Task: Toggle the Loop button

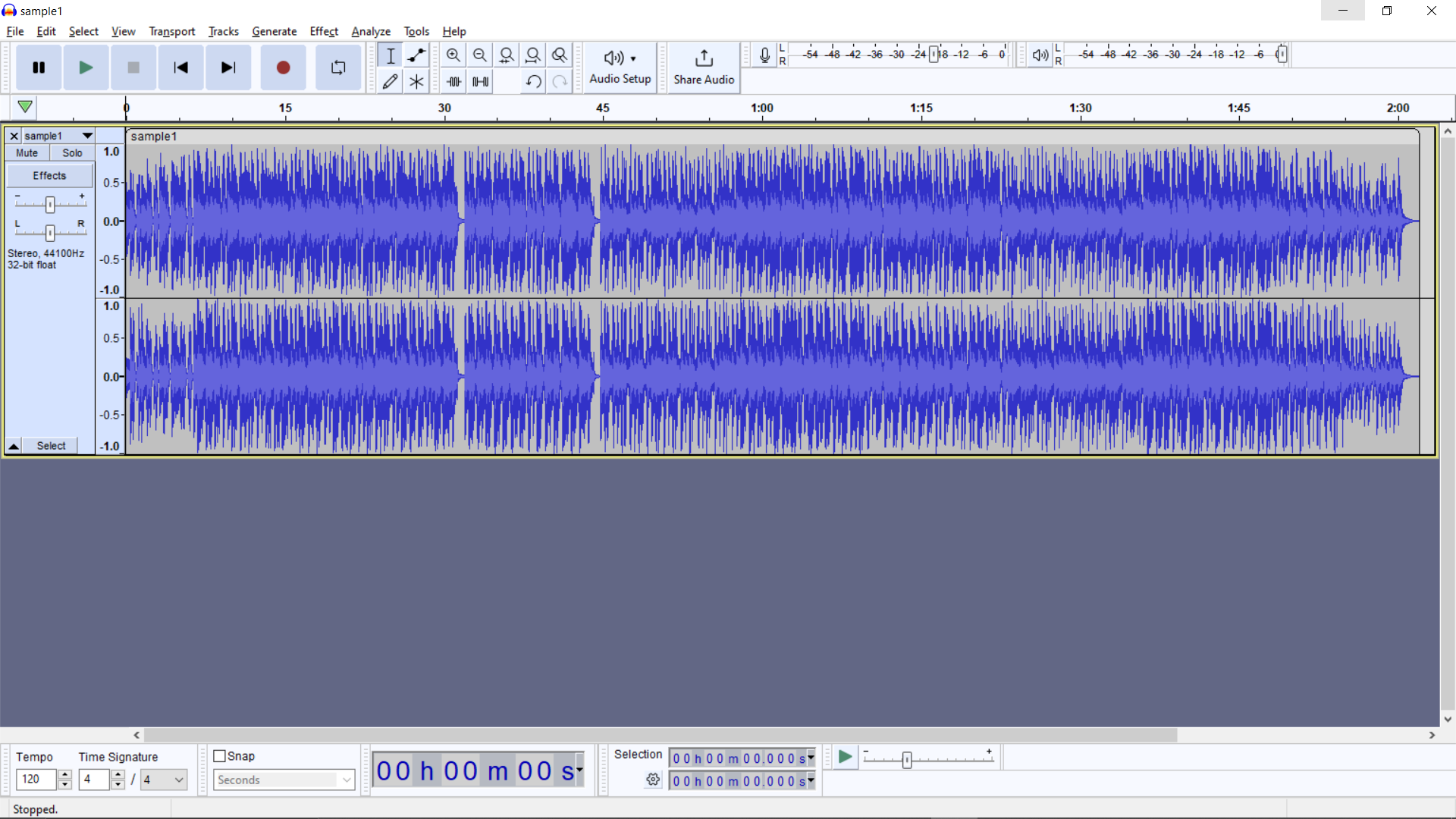Action: pyautogui.click(x=338, y=67)
